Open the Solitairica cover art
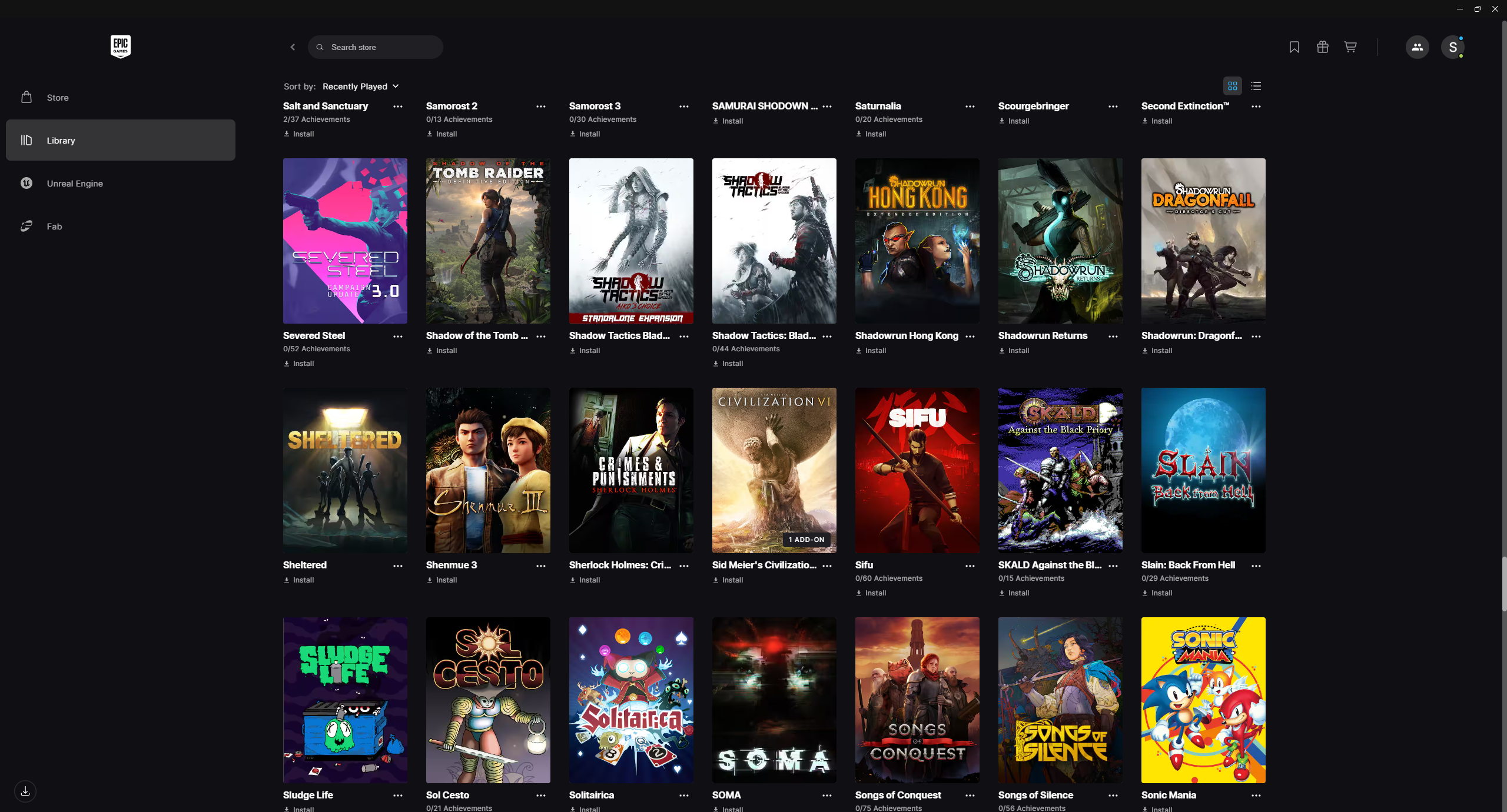Screen dimensions: 1507x812 click(631, 700)
